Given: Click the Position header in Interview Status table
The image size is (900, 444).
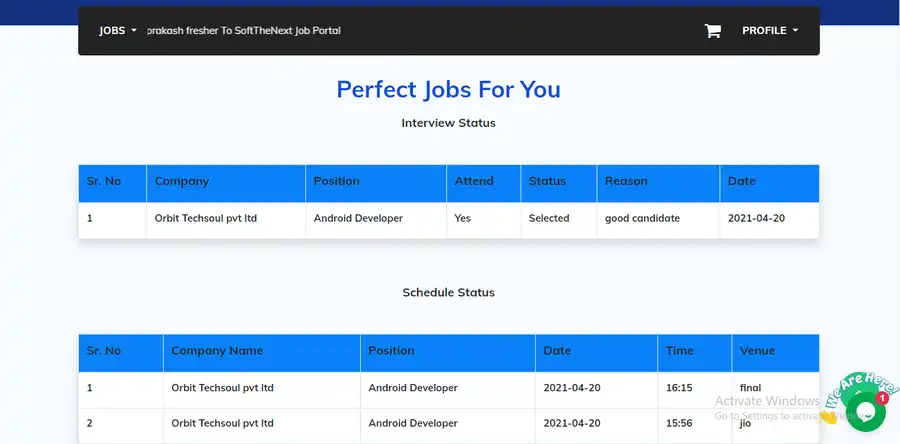Looking at the screenshot, I should pos(336,181).
